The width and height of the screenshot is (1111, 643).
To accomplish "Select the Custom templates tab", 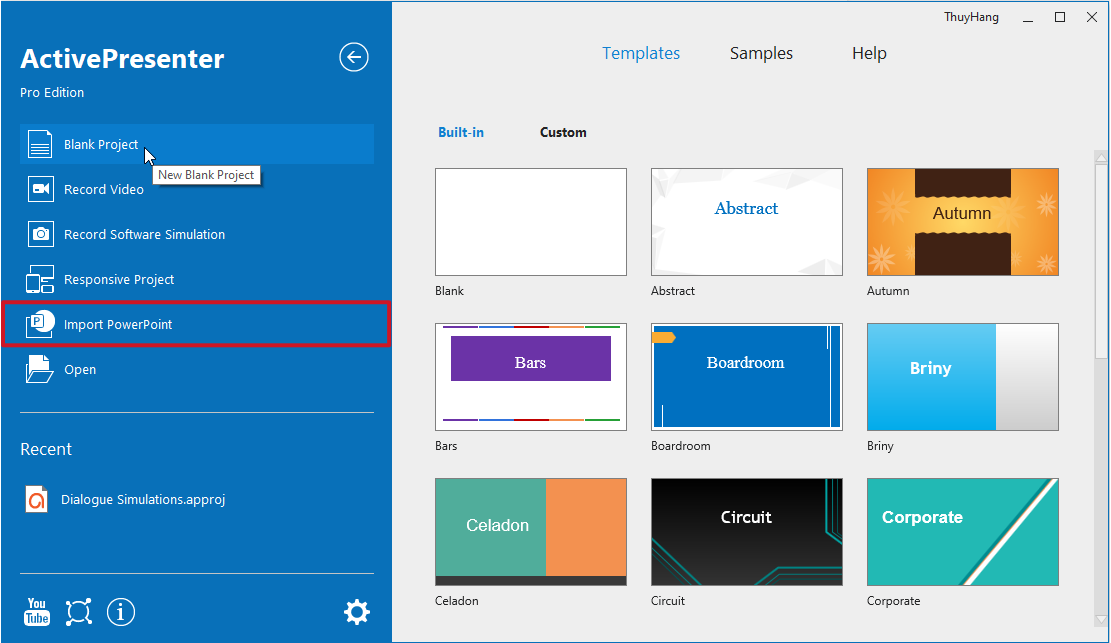I will coord(563,132).
